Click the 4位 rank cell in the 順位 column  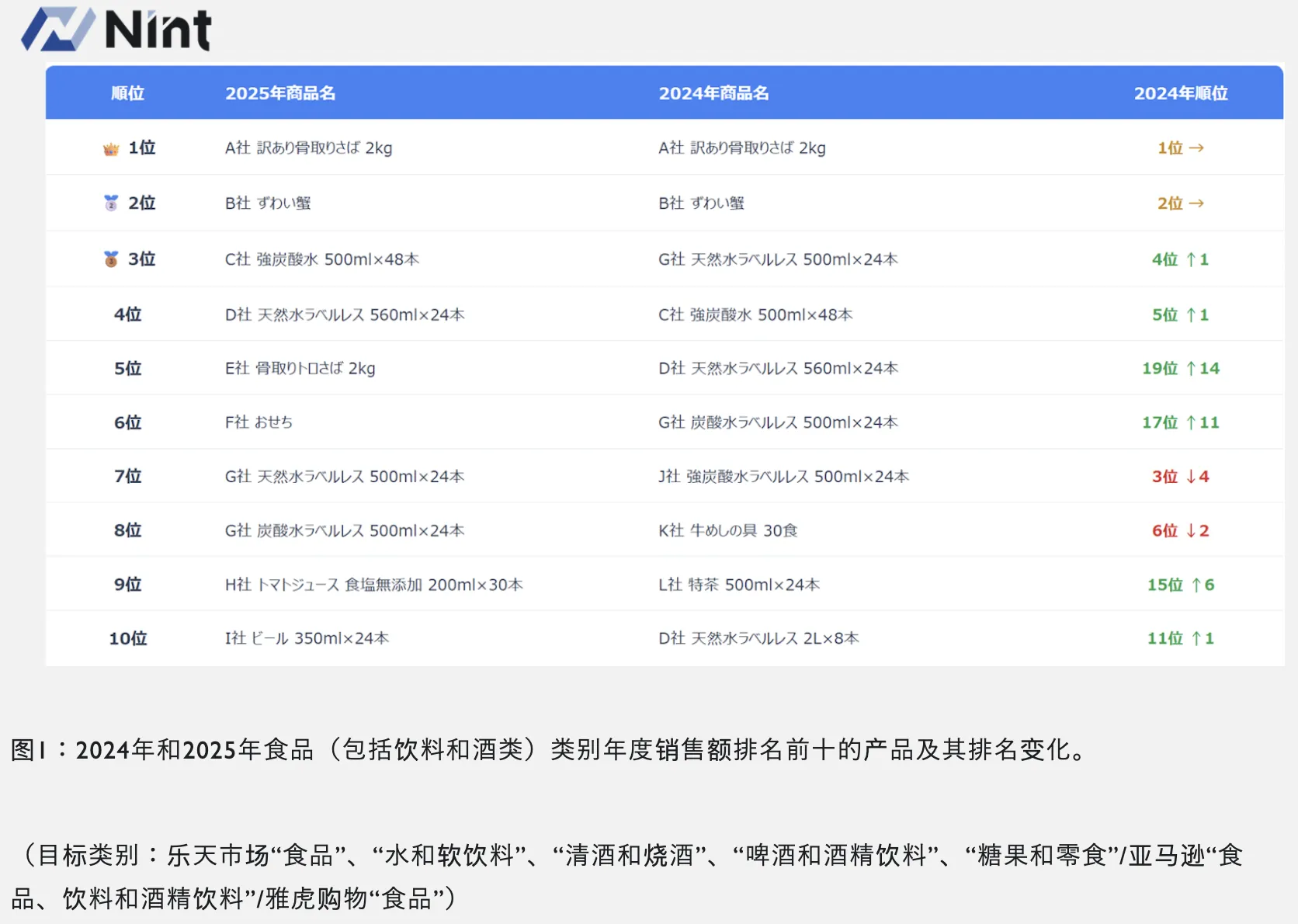(127, 314)
